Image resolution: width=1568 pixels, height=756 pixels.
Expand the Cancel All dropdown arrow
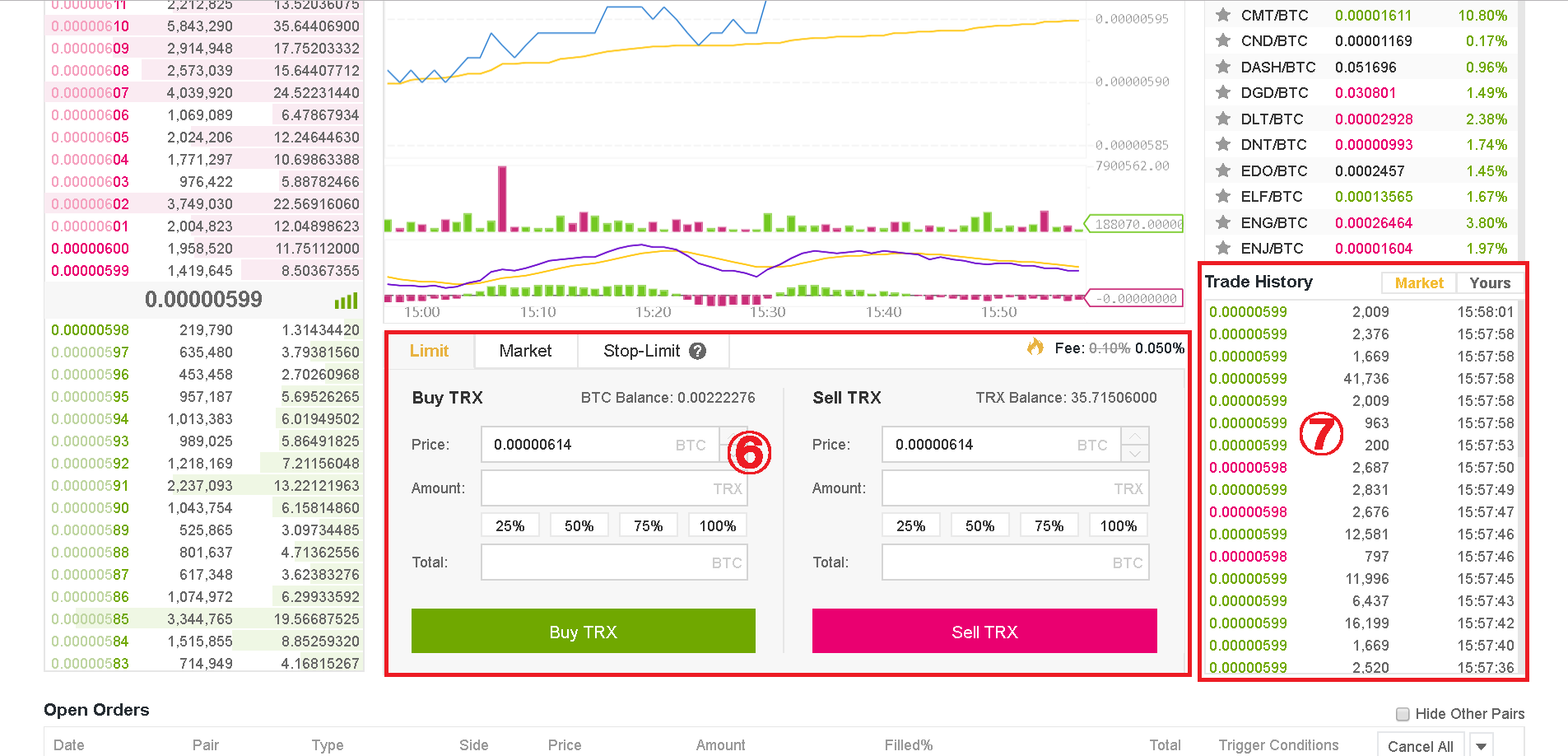1481,746
